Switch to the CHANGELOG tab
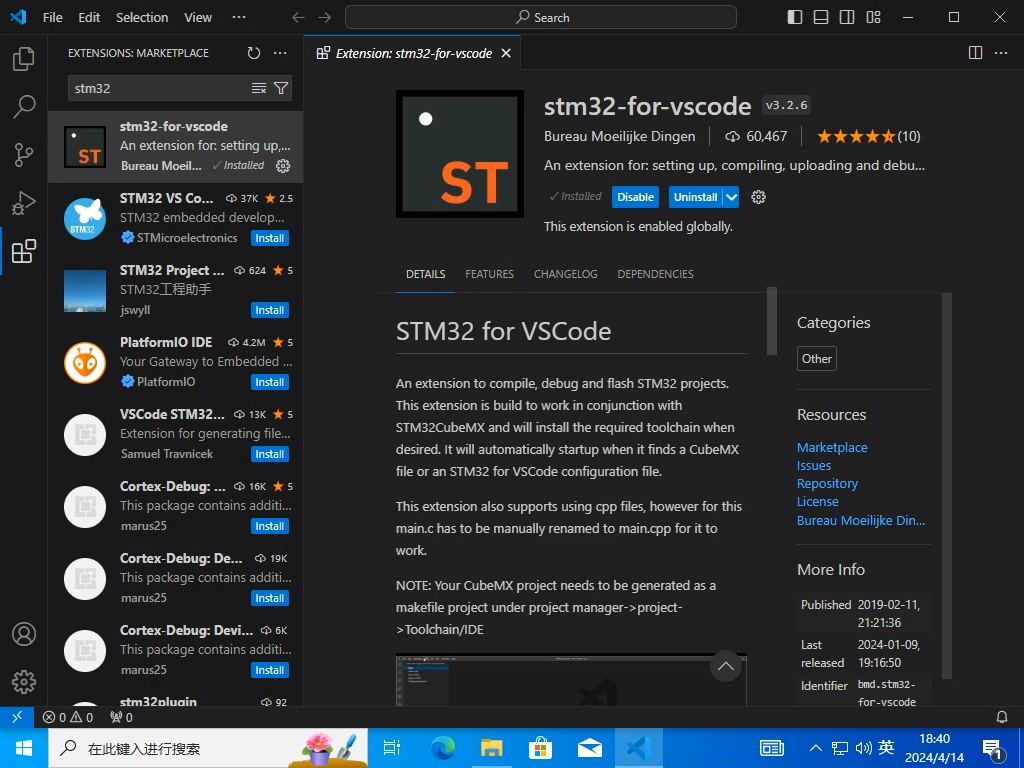1024x768 pixels. (x=565, y=274)
